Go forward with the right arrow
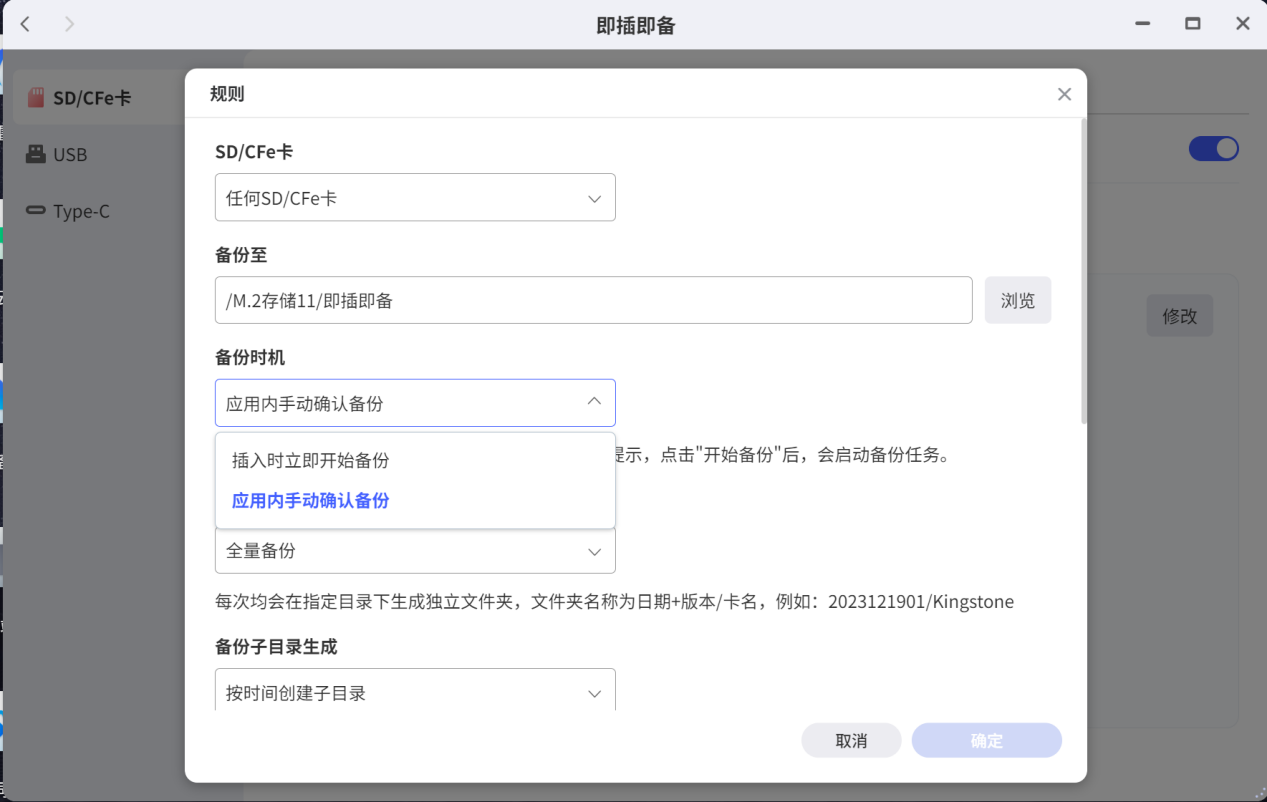 [x=69, y=24]
